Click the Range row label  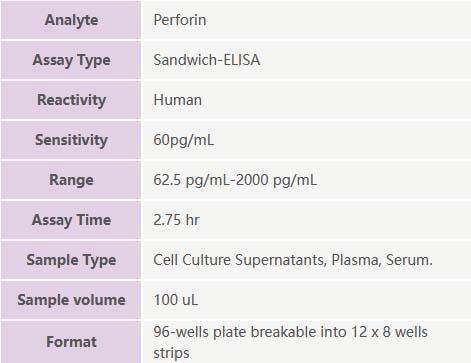point(71,180)
